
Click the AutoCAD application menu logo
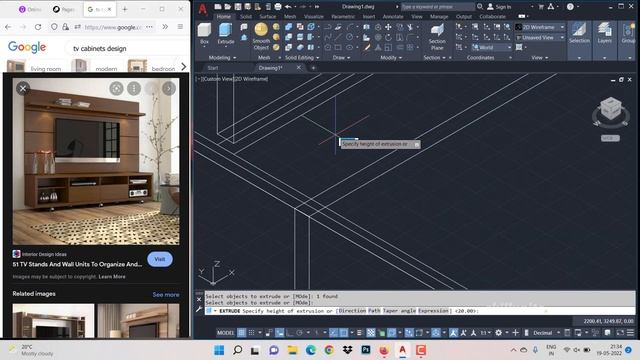202,9
